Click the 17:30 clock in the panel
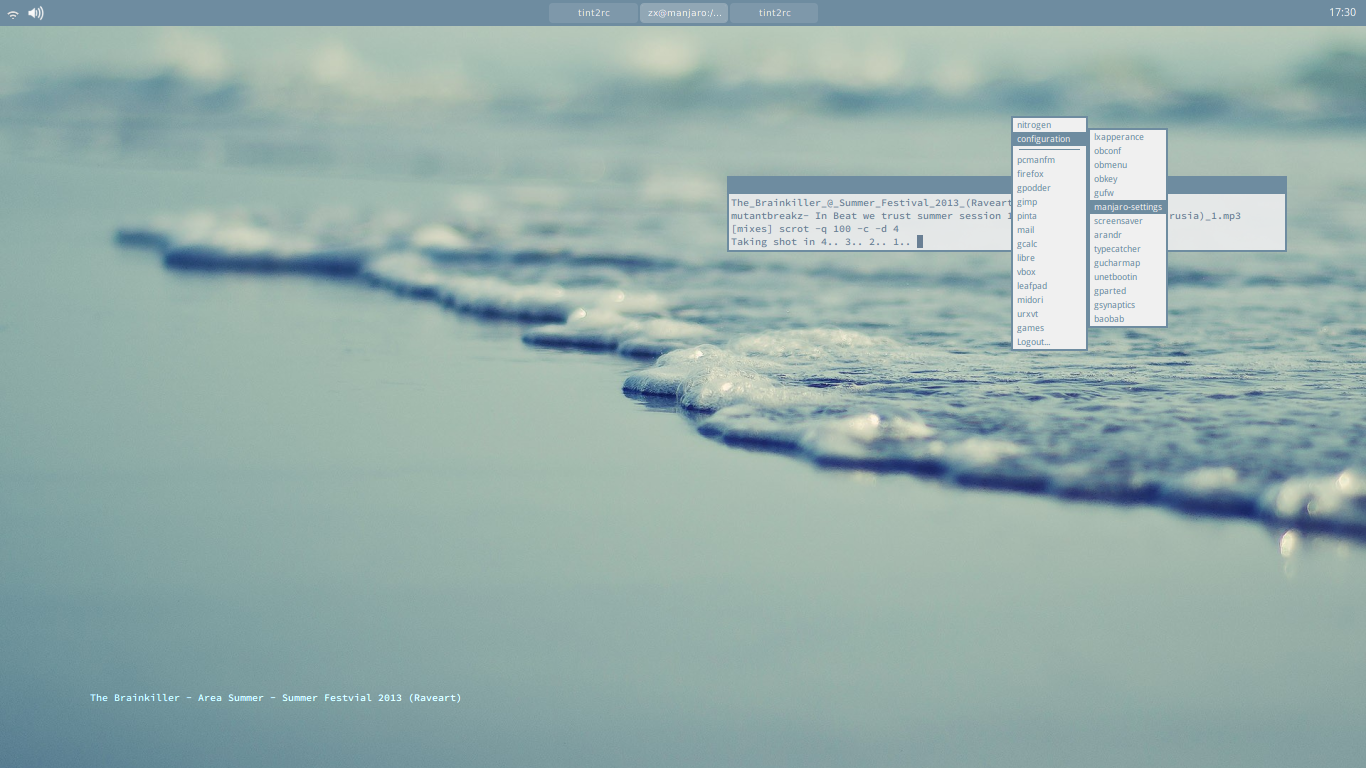The height and width of the screenshot is (768, 1366). pyautogui.click(x=1343, y=13)
